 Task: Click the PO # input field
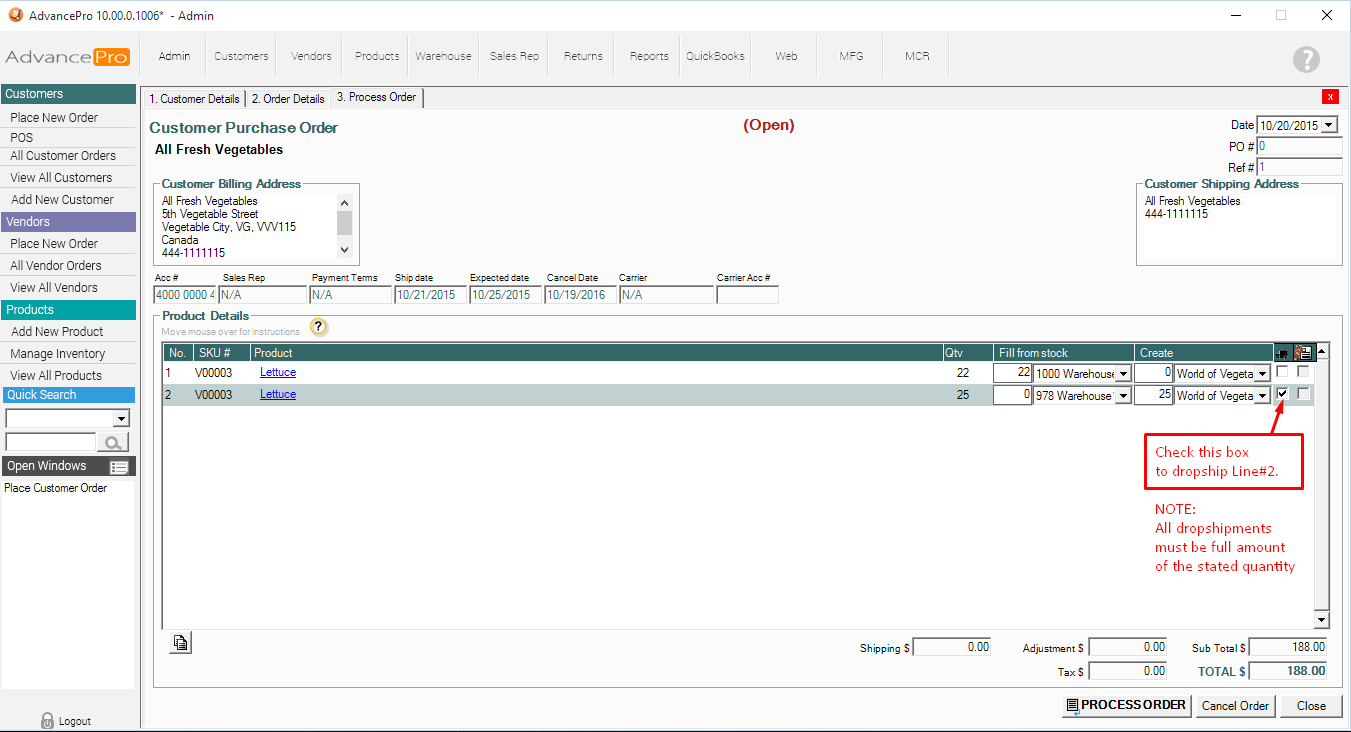pyautogui.click(x=1298, y=147)
